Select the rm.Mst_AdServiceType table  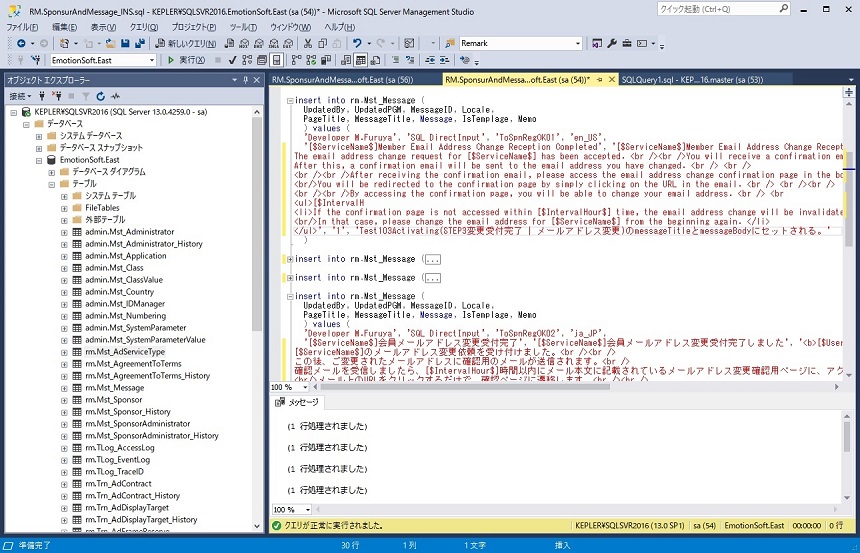coord(125,352)
